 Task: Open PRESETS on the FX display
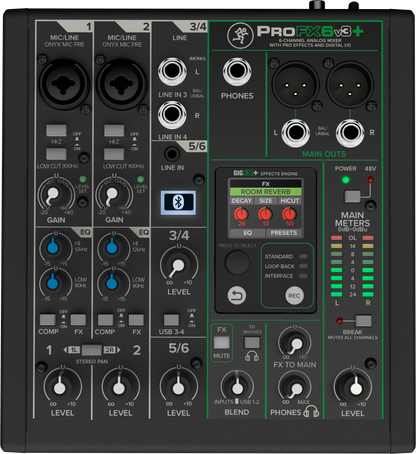click(284, 233)
